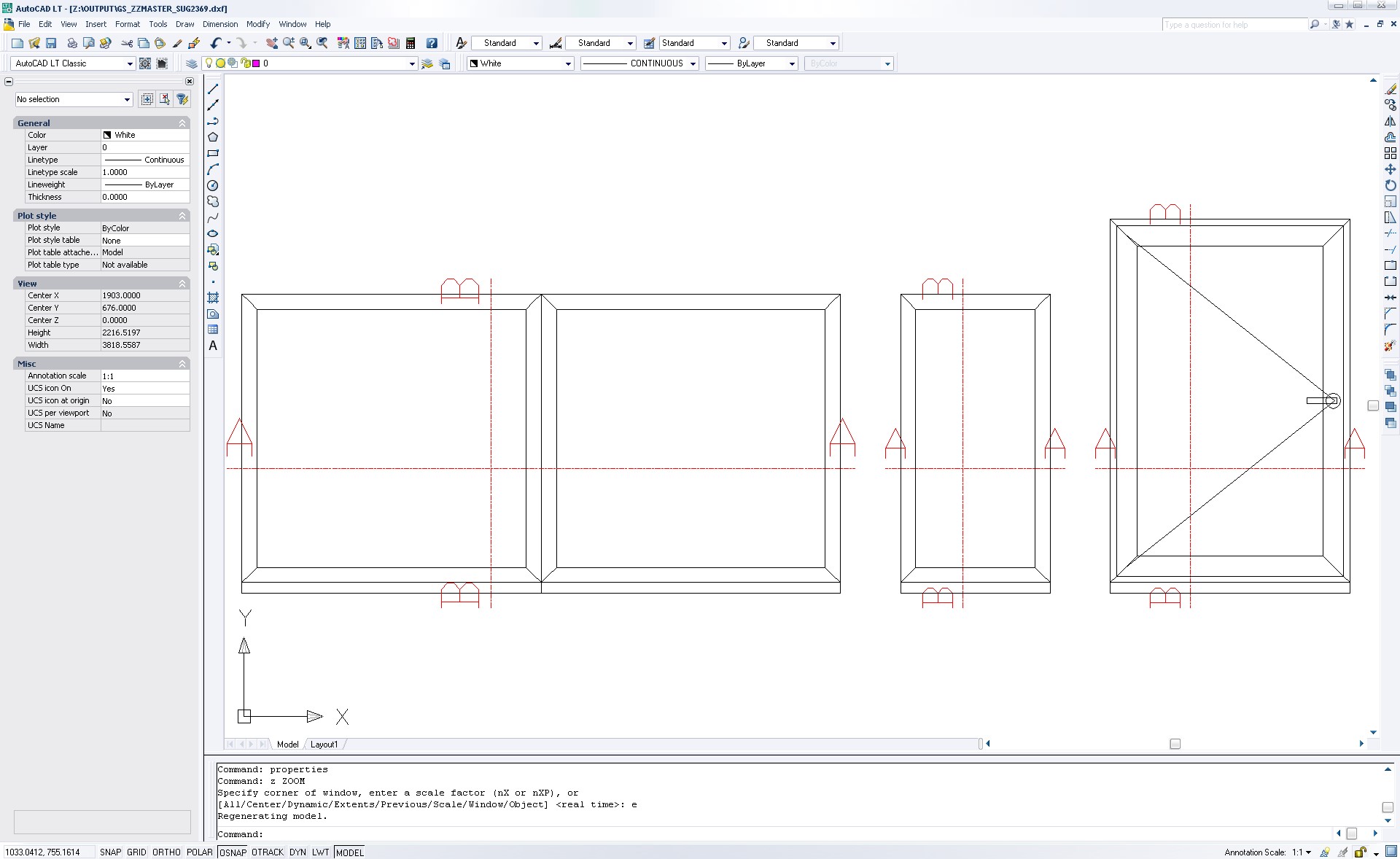Activate the Pan realtime hand icon
The width and height of the screenshot is (1400, 859).
point(272,43)
